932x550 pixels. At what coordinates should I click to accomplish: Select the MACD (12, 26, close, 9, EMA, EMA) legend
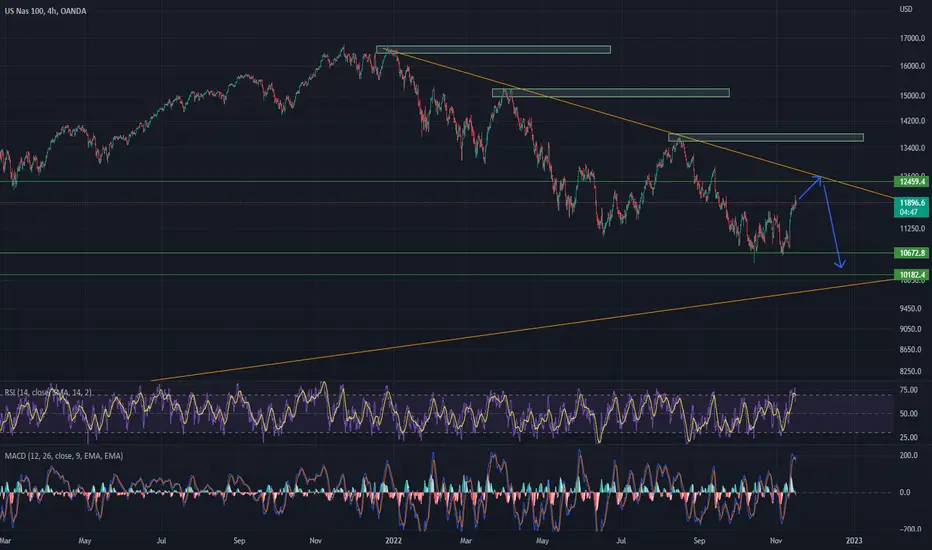click(64, 456)
